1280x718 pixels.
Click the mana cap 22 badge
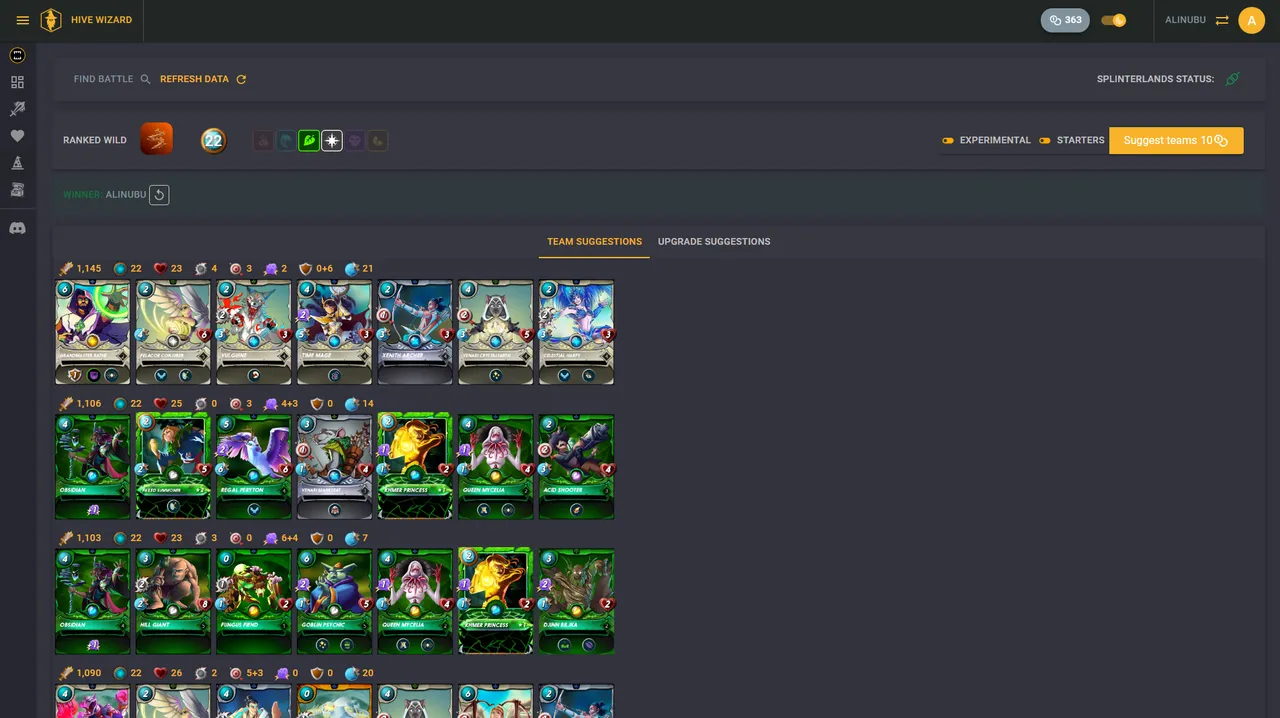[x=213, y=140]
